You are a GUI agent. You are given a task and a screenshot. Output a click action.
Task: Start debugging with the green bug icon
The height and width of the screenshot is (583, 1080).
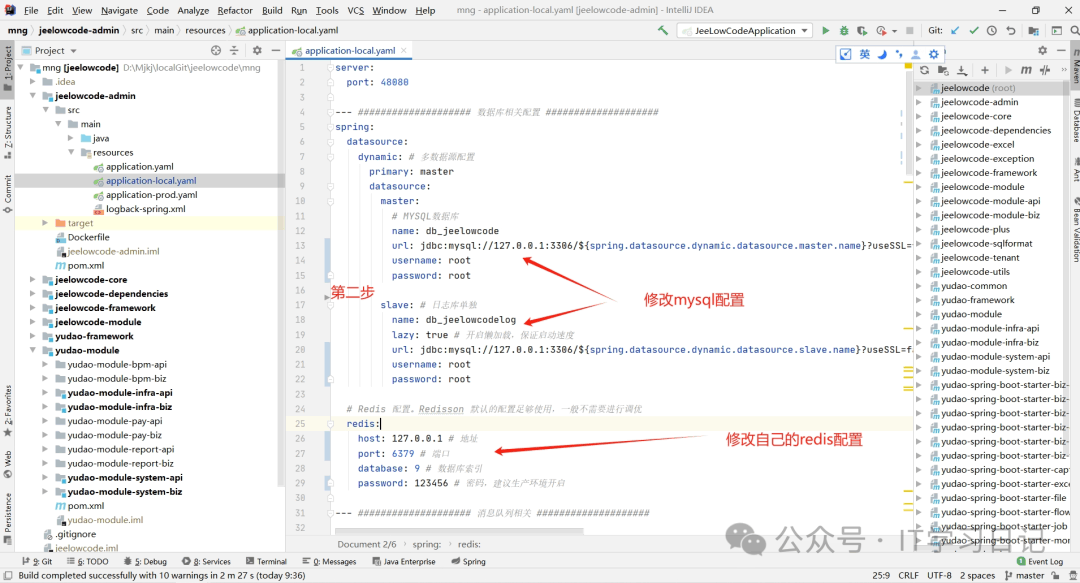pyautogui.click(x=844, y=30)
